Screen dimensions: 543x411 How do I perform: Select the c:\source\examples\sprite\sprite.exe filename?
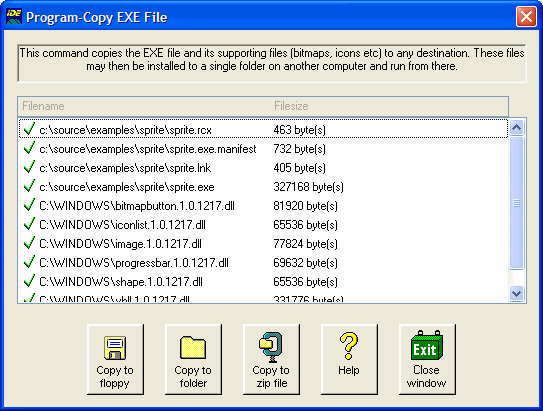127,187
